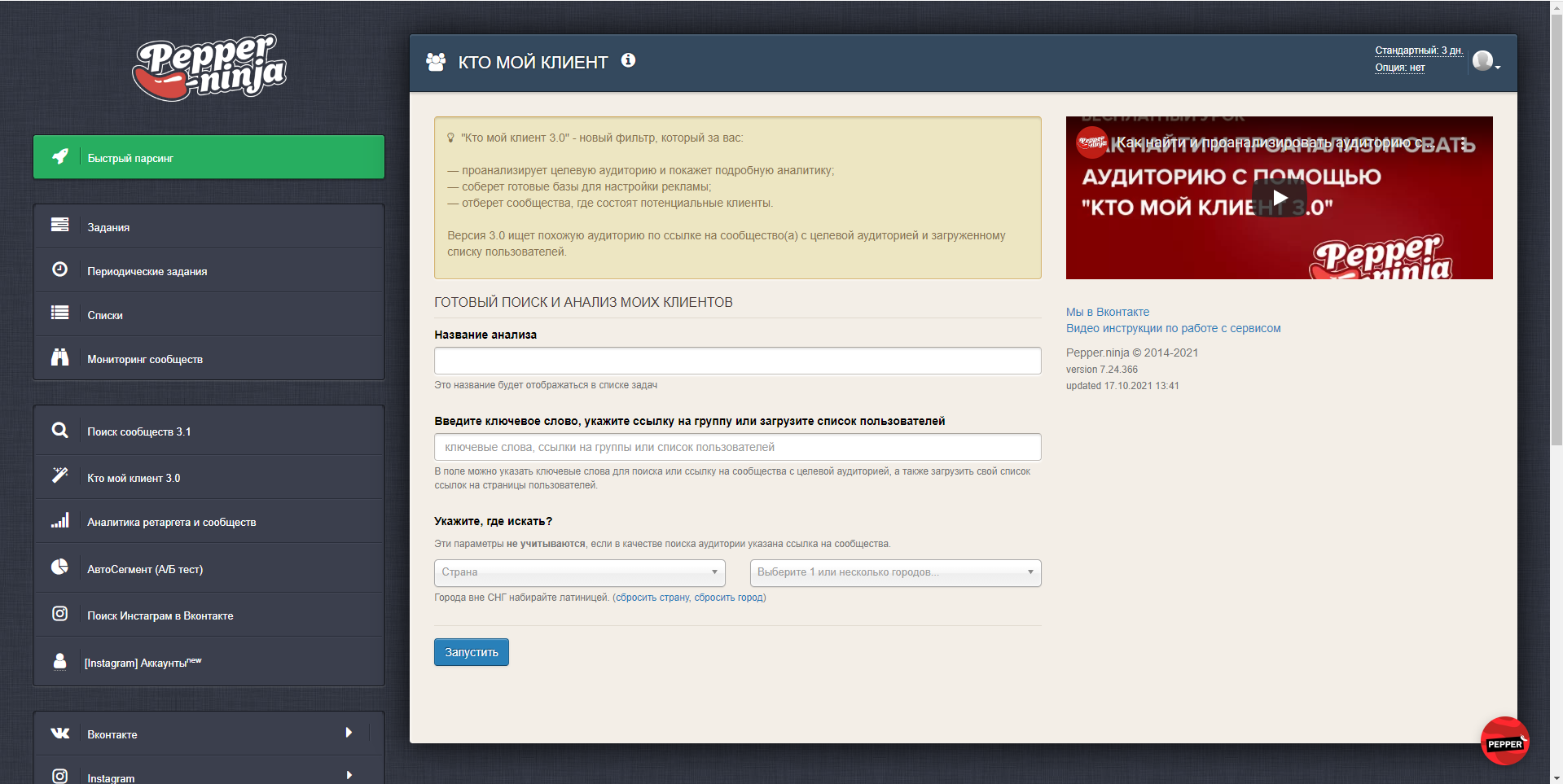Go to Поиск Инстаграм в Вконтакте
The height and width of the screenshot is (784, 1563).
coord(209,615)
